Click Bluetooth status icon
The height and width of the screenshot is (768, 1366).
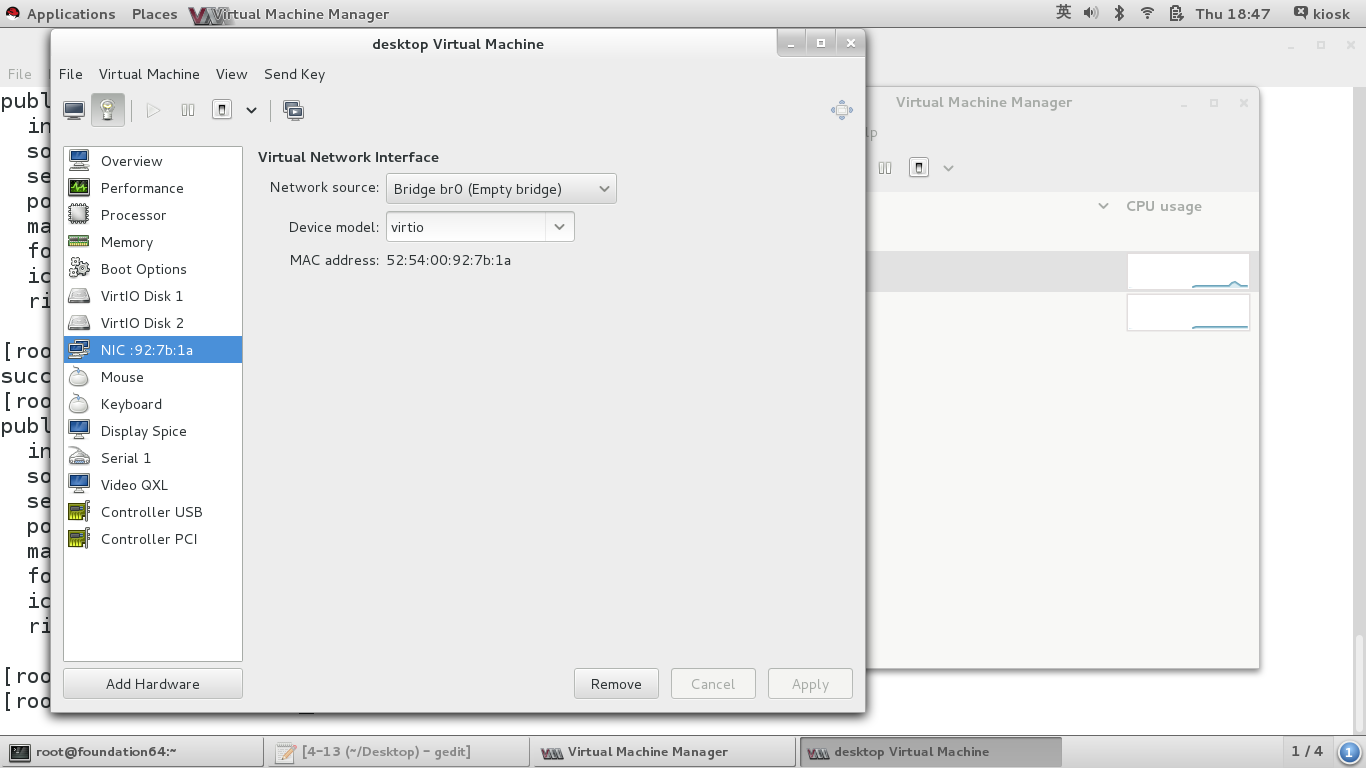pyautogui.click(x=1119, y=13)
